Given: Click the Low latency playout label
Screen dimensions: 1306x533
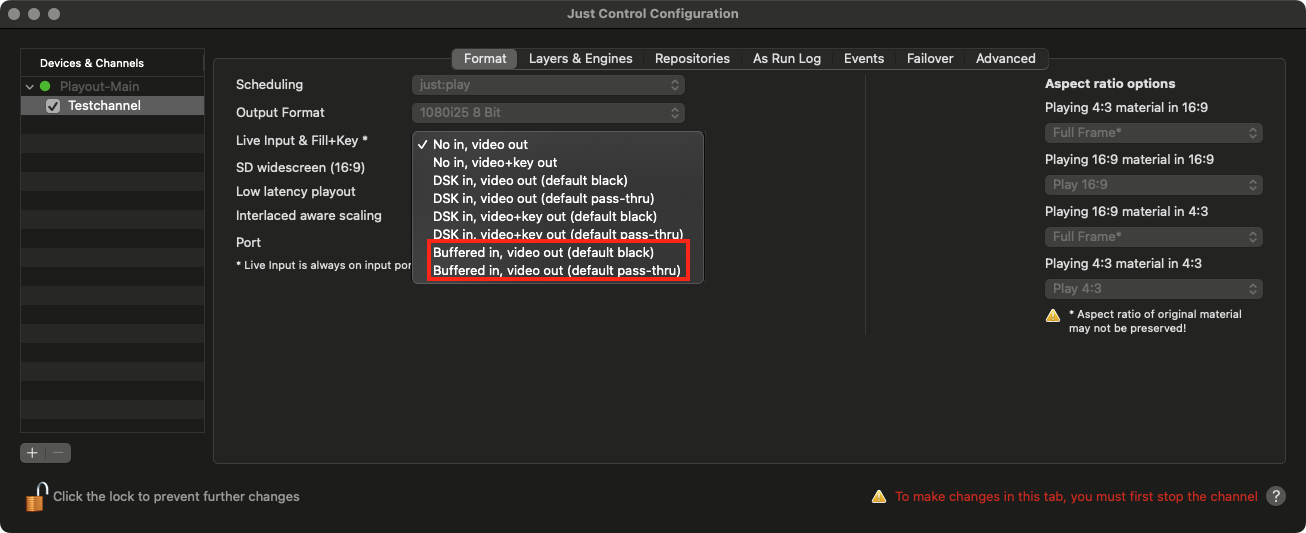Looking at the screenshot, I should 296,191.
